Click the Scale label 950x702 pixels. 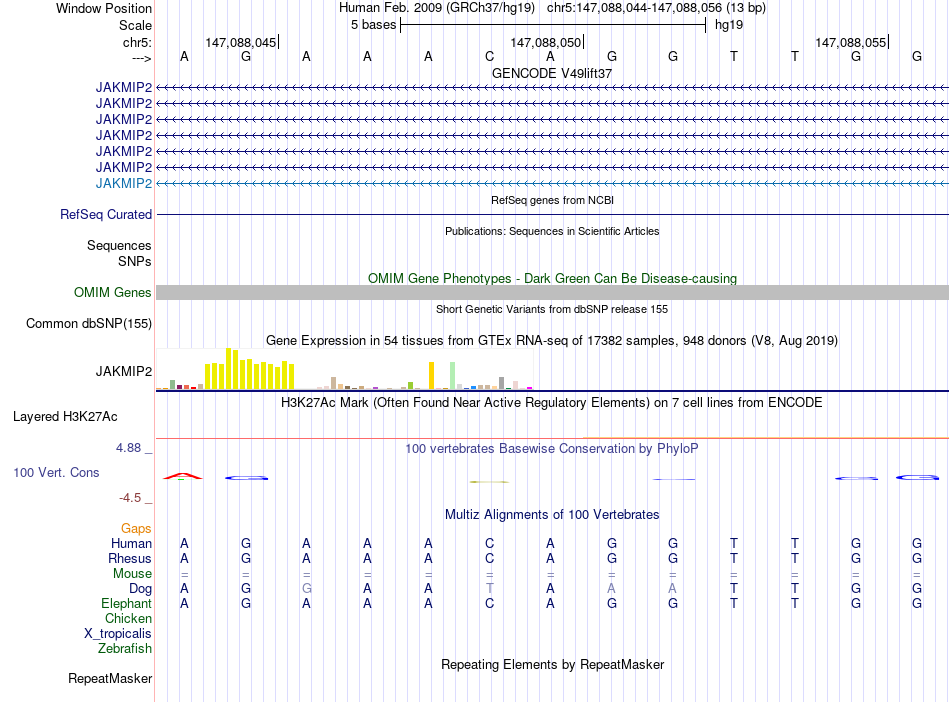(x=135, y=25)
